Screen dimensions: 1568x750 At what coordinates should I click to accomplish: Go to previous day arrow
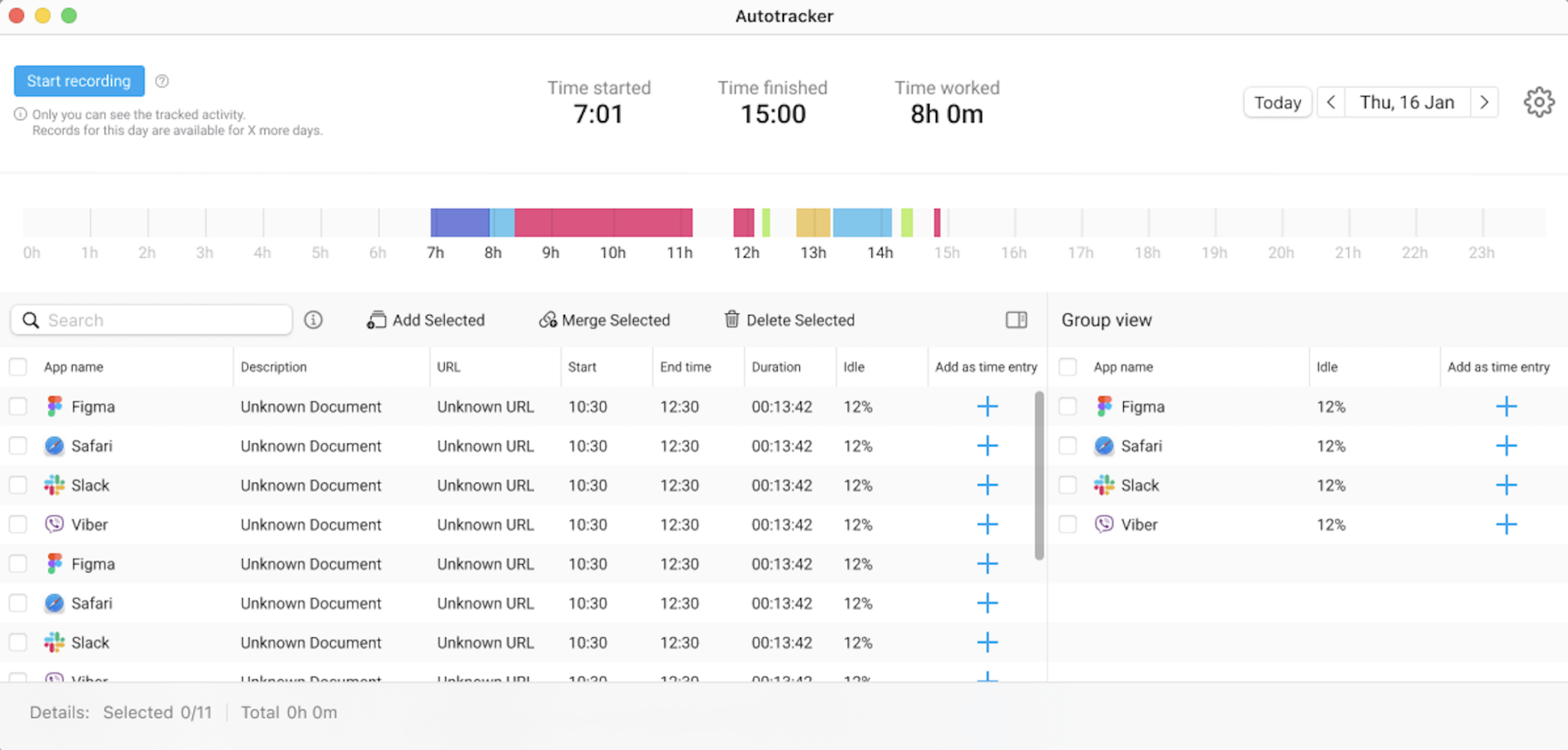pos(1331,102)
